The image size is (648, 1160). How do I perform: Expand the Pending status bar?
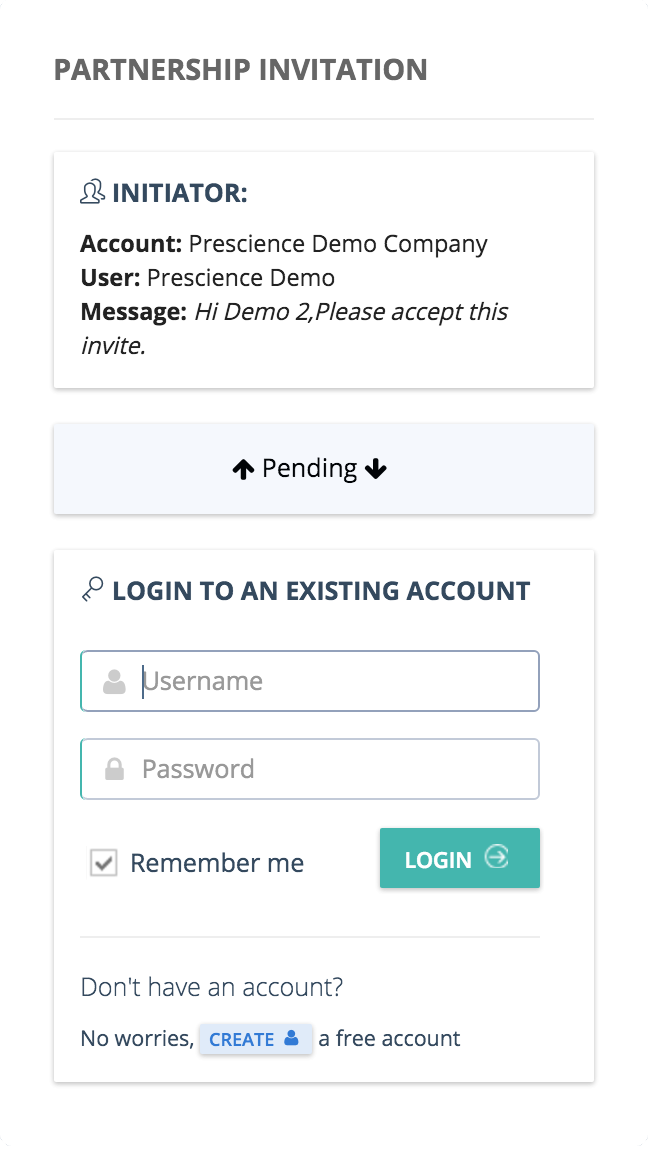[x=324, y=468]
